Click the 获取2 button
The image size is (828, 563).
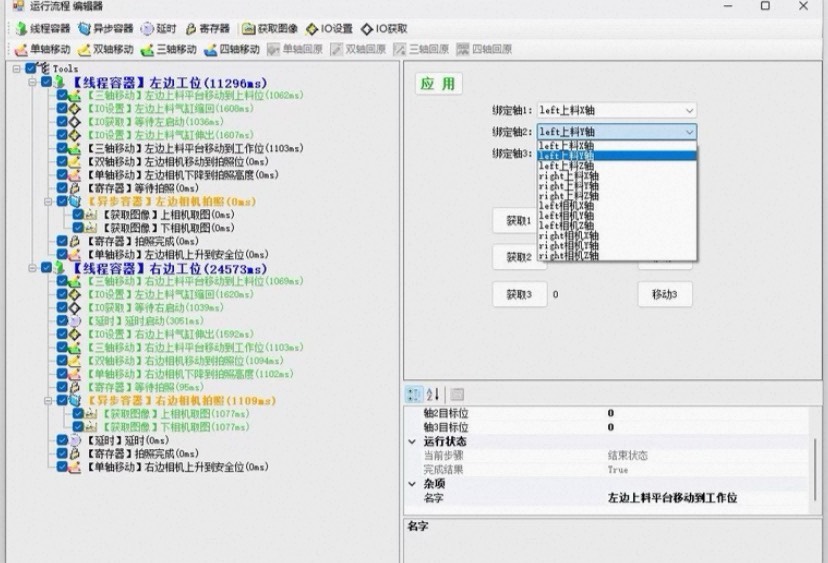(519, 257)
